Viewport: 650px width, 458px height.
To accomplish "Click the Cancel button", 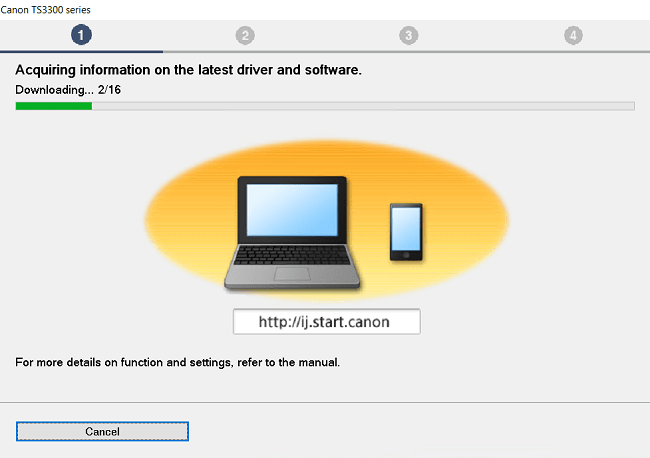I will pyautogui.click(x=102, y=431).
